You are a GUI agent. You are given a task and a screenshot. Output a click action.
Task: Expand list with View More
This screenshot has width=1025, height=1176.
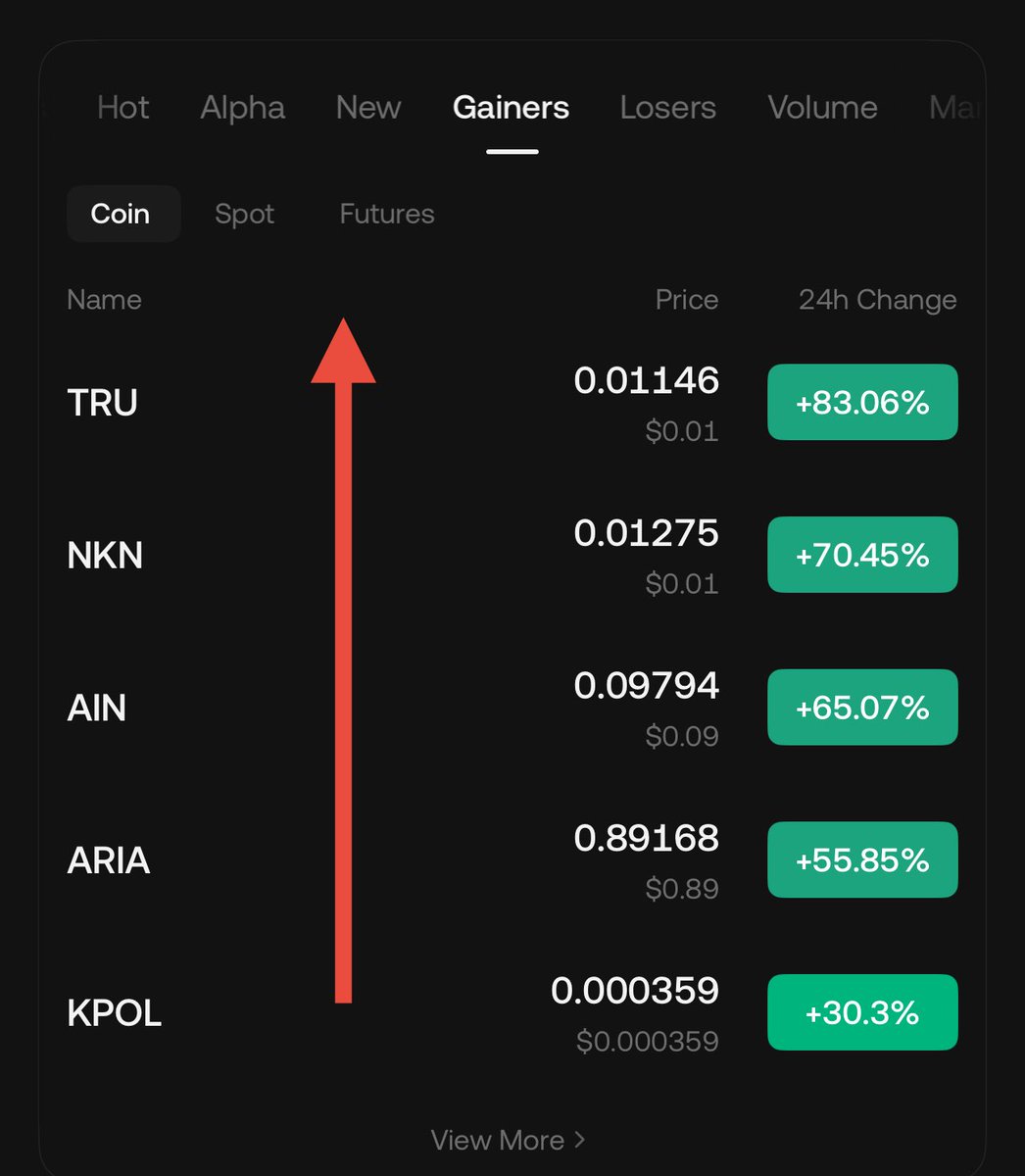(x=508, y=1140)
